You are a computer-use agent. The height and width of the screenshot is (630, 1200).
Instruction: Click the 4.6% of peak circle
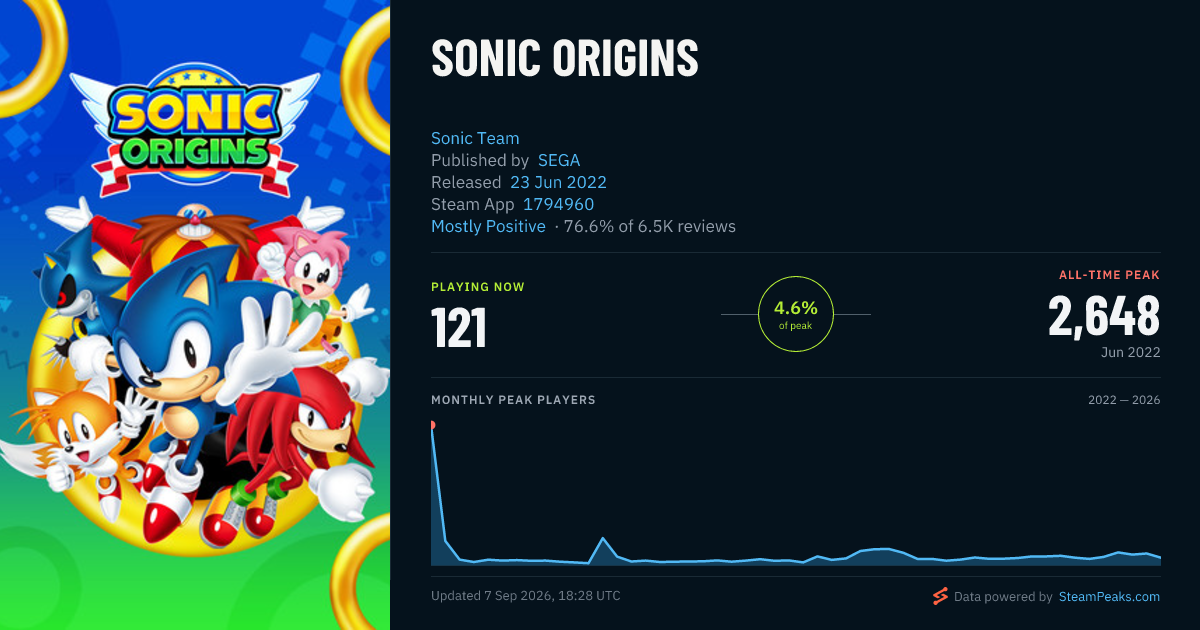coord(796,314)
